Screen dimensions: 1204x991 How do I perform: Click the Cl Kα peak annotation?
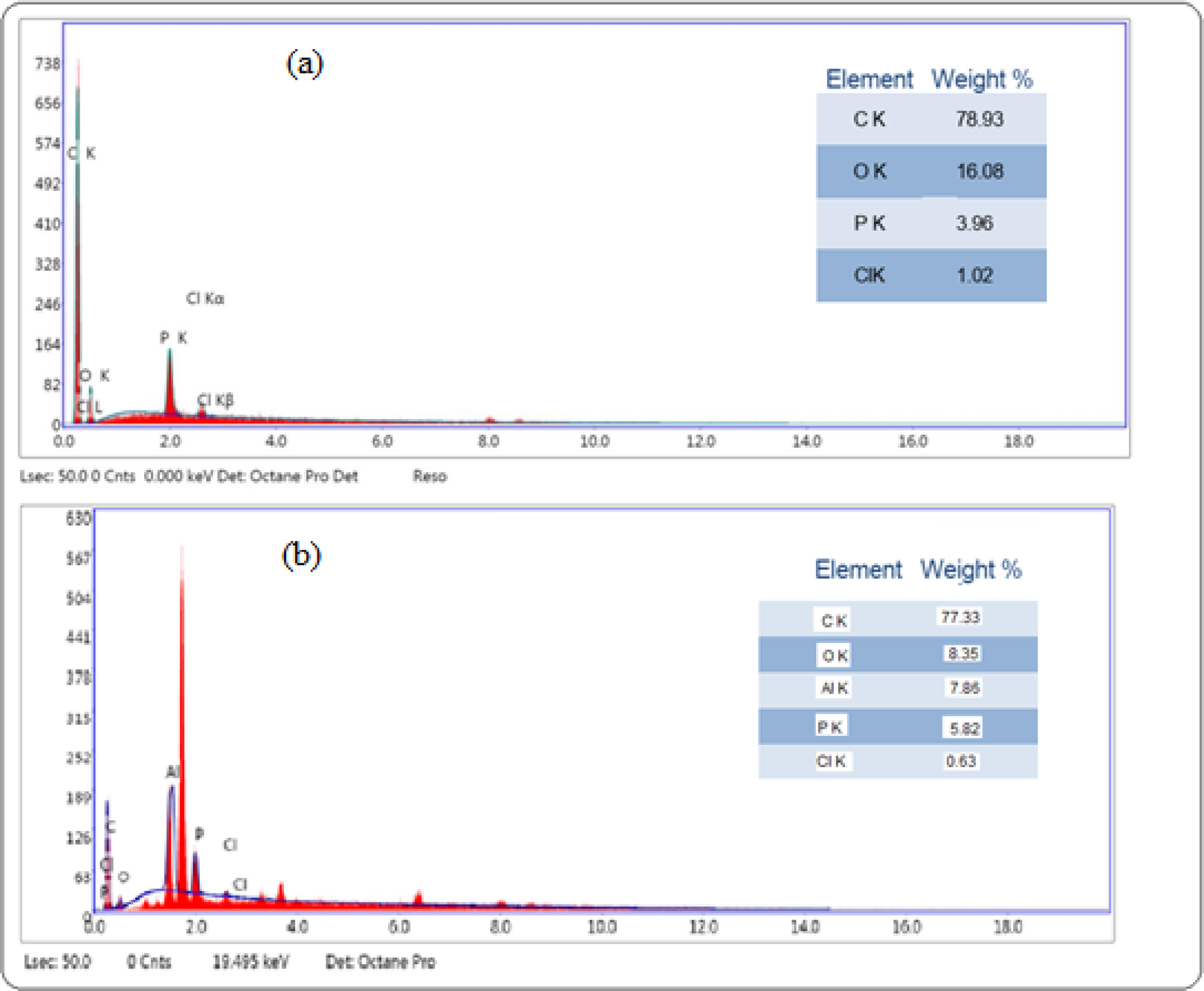(x=207, y=298)
